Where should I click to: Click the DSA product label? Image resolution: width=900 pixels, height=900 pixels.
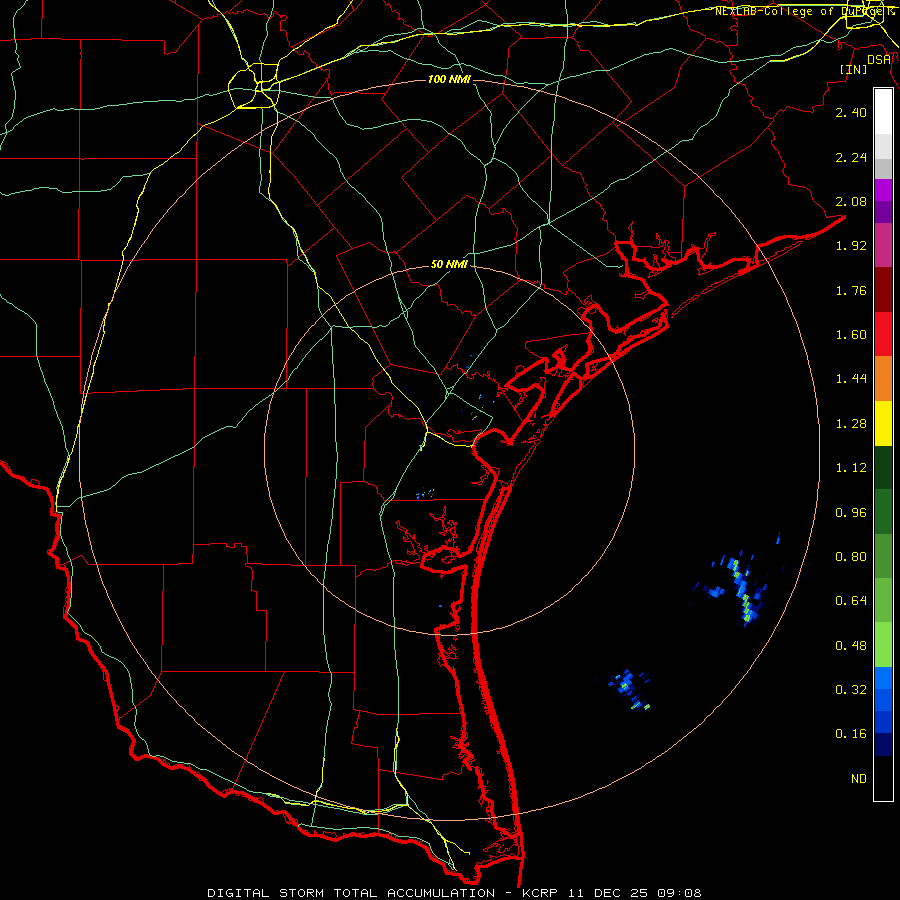tap(879, 60)
